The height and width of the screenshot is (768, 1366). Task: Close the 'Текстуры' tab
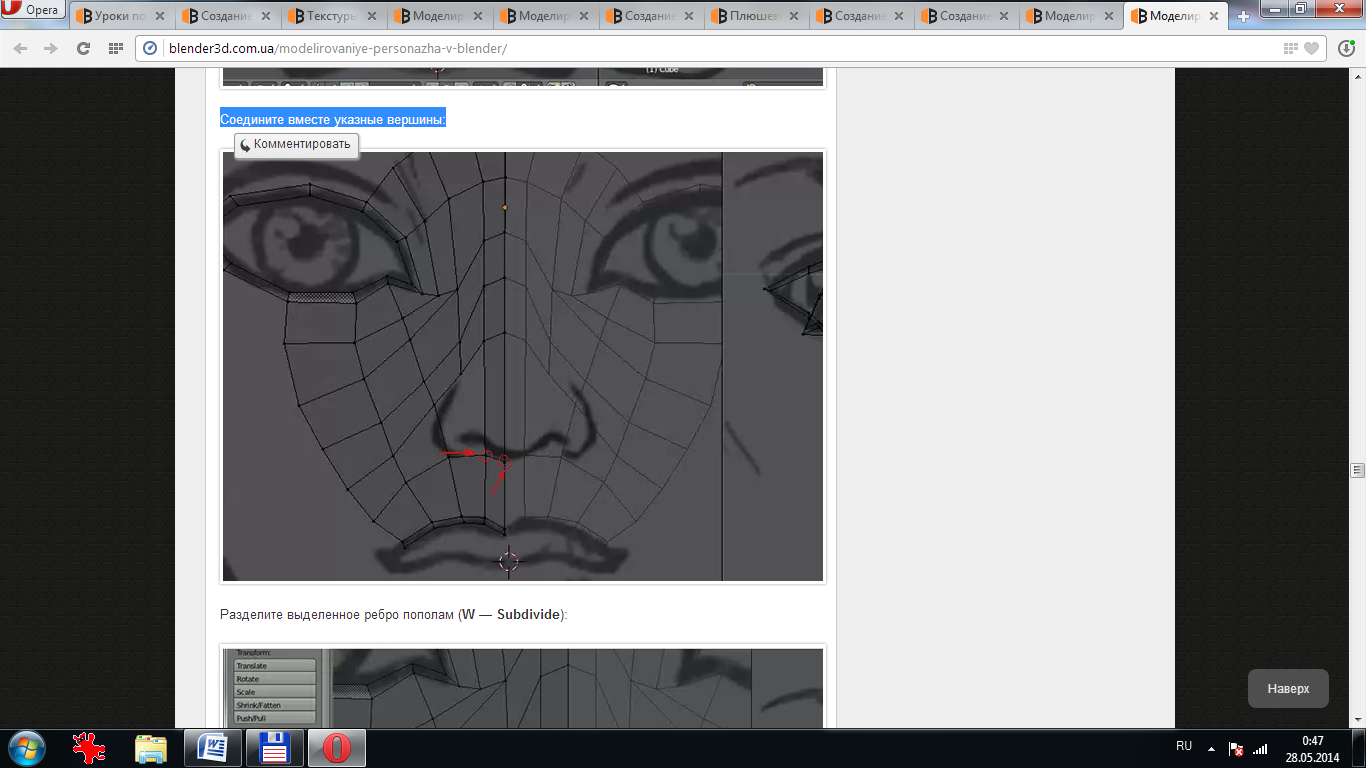373,16
